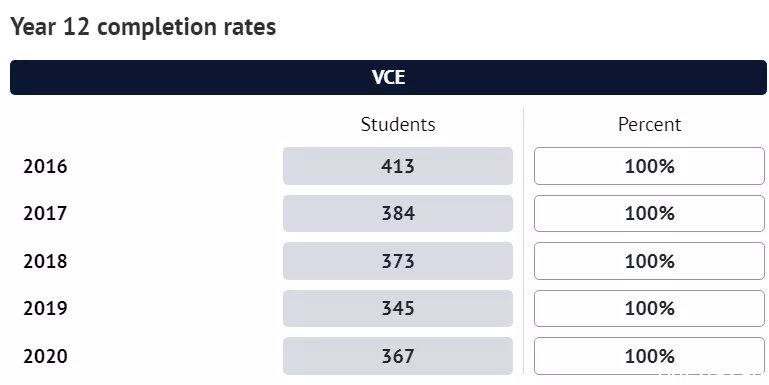Select the VCE header tab
Screen dimensions: 769x385
[x=388, y=77]
